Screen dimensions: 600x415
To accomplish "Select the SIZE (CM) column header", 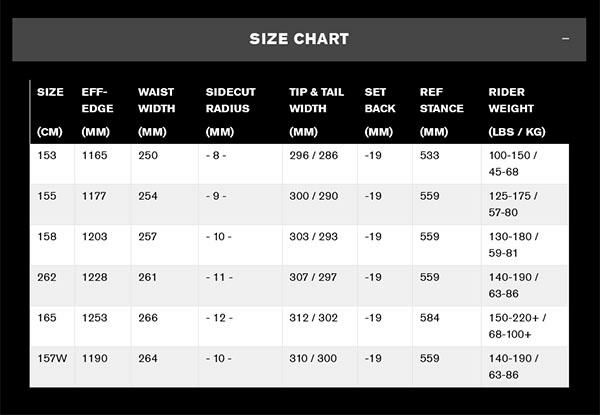I will point(50,111).
